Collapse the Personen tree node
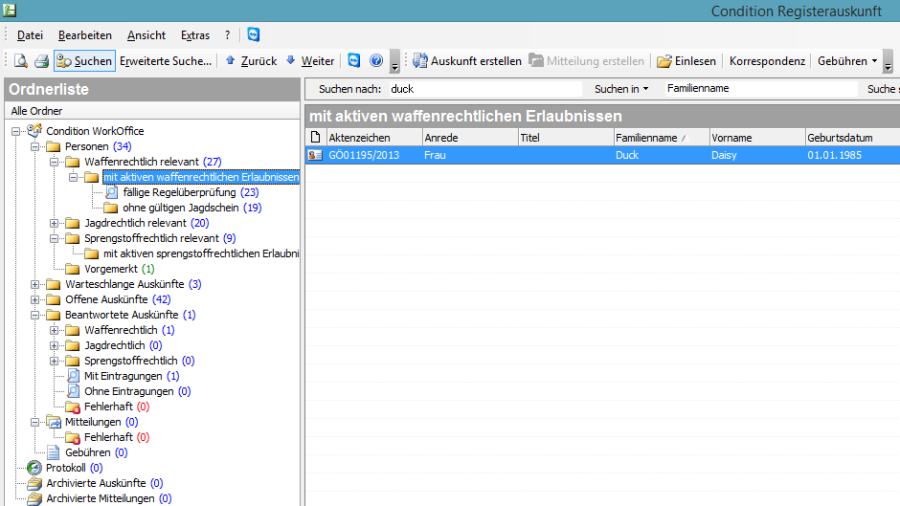This screenshot has height=506, width=900. click(x=36, y=147)
